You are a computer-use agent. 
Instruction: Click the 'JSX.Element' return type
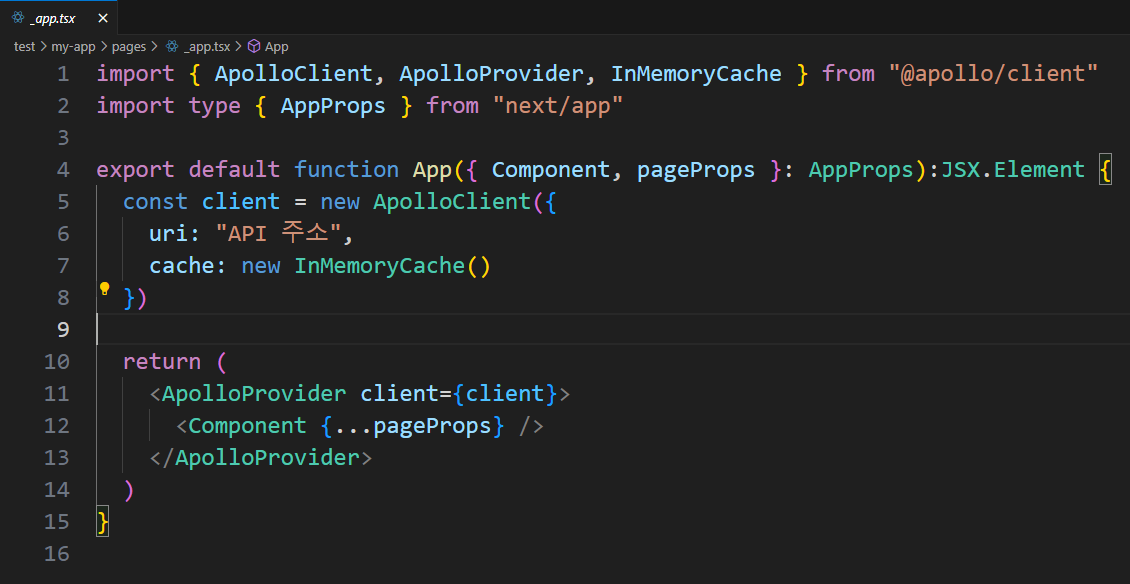click(1013, 169)
